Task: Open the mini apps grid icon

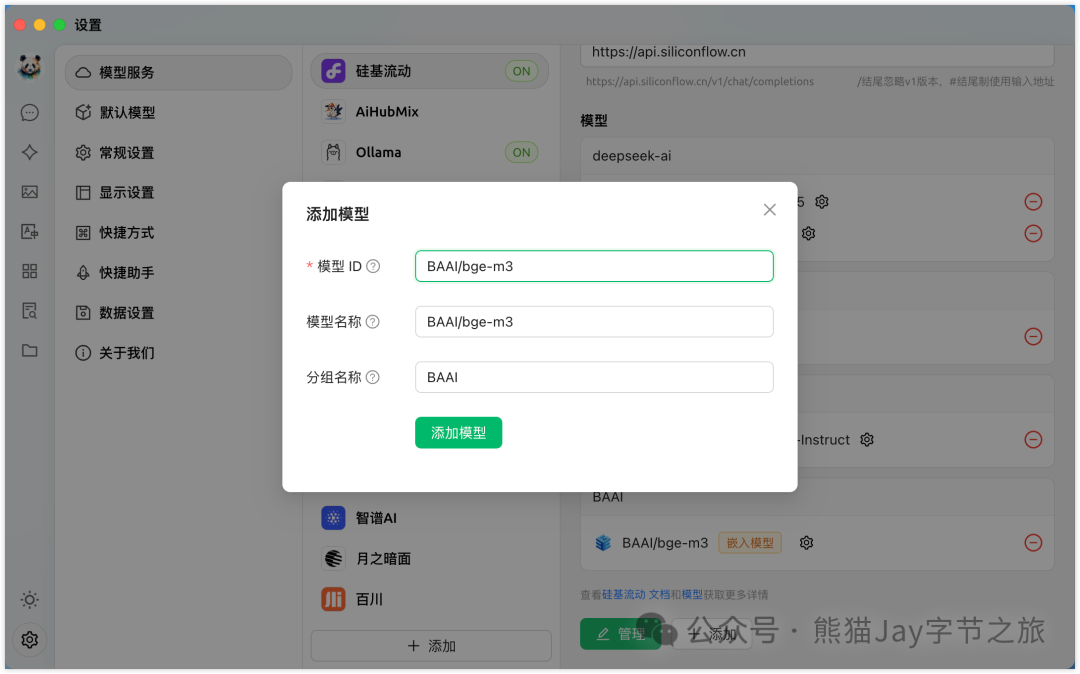Action: [30, 271]
